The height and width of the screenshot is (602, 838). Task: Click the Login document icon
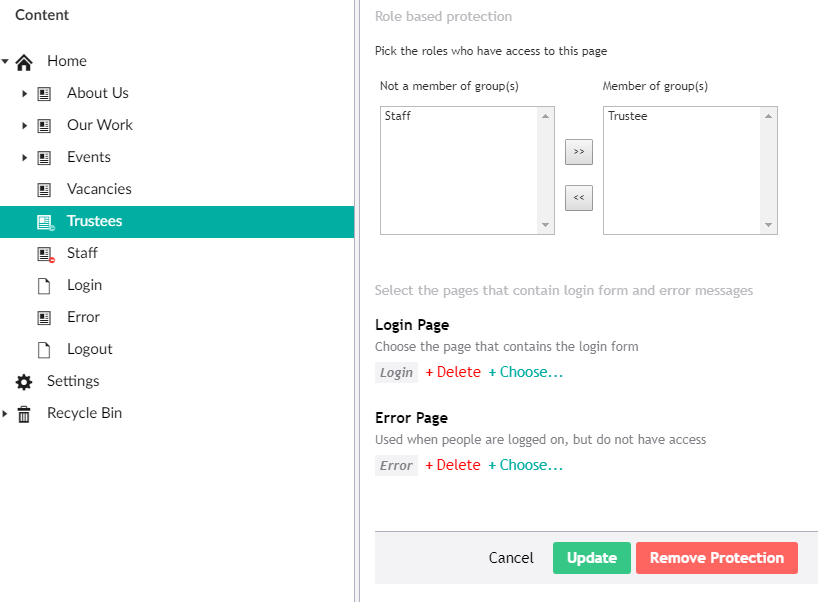tap(44, 286)
